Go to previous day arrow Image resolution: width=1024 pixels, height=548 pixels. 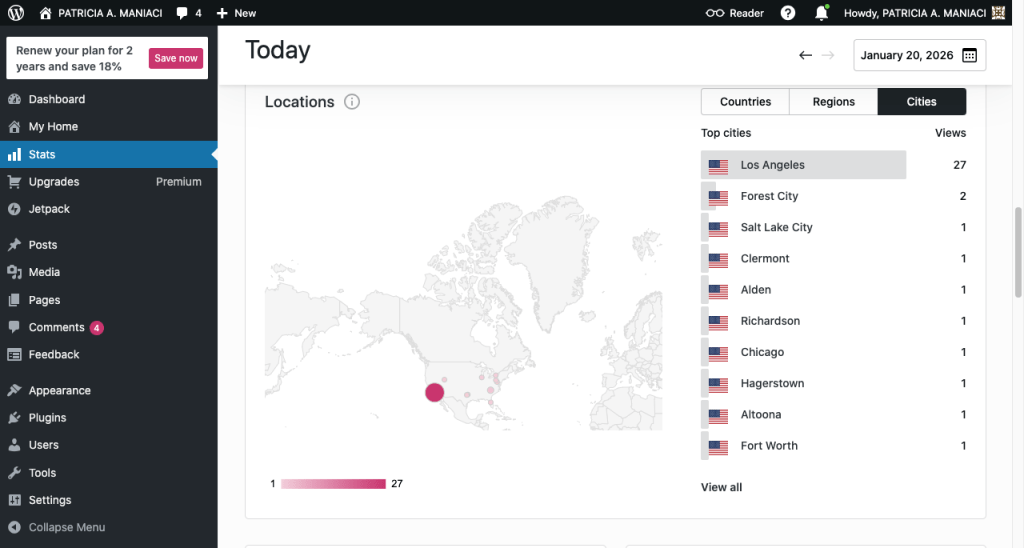click(805, 56)
